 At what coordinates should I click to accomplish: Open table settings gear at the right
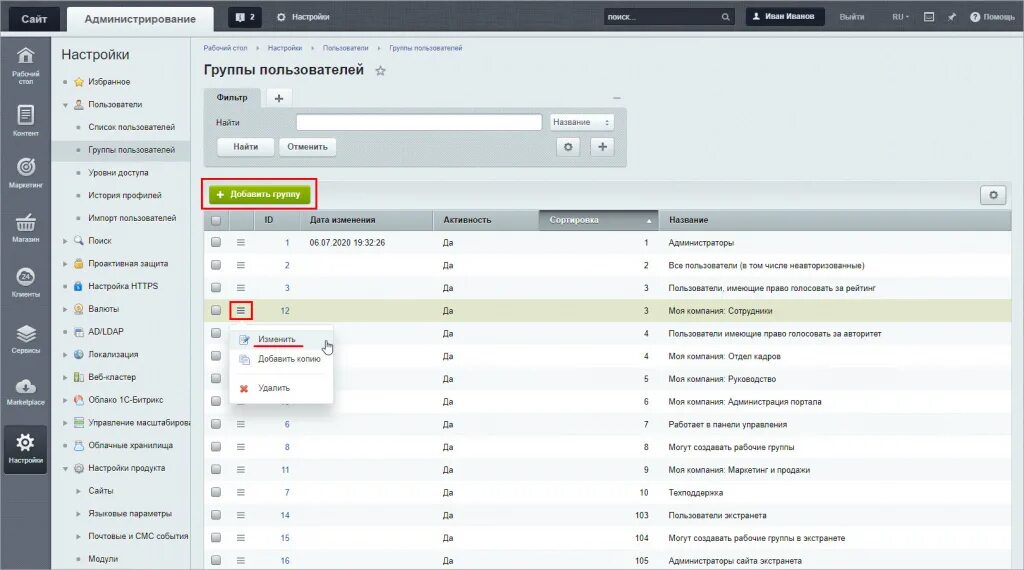[x=993, y=195]
